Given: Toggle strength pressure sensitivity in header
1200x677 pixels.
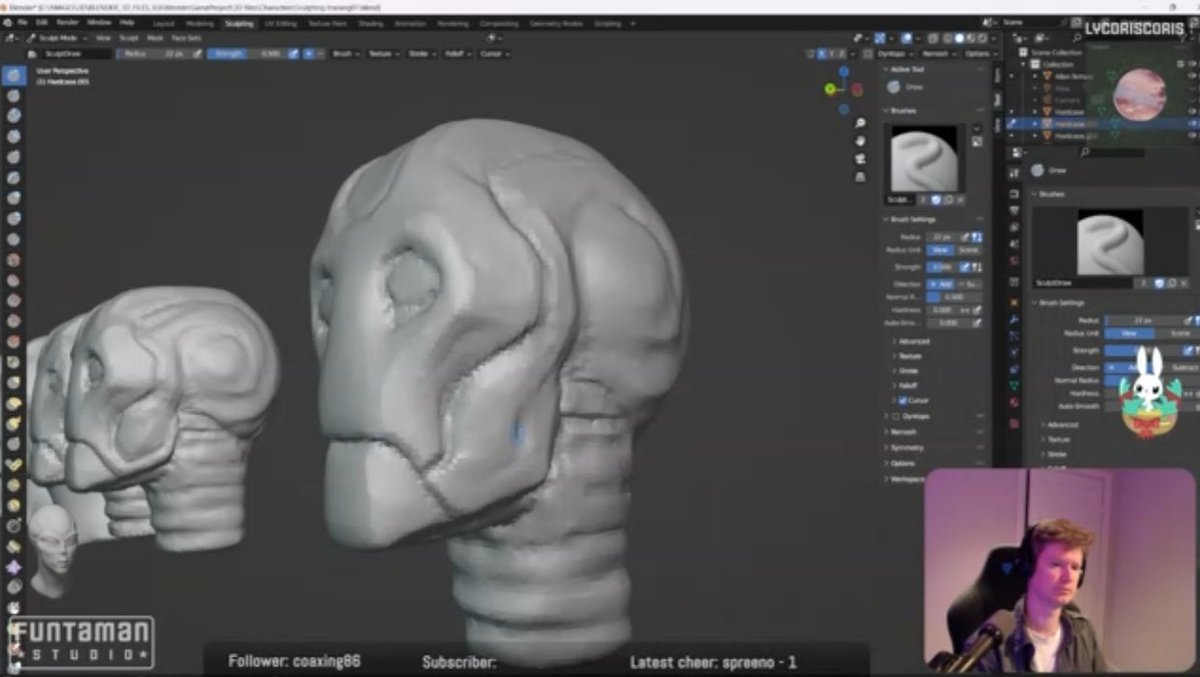Looking at the screenshot, I should pyautogui.click(x=293, y=53).
